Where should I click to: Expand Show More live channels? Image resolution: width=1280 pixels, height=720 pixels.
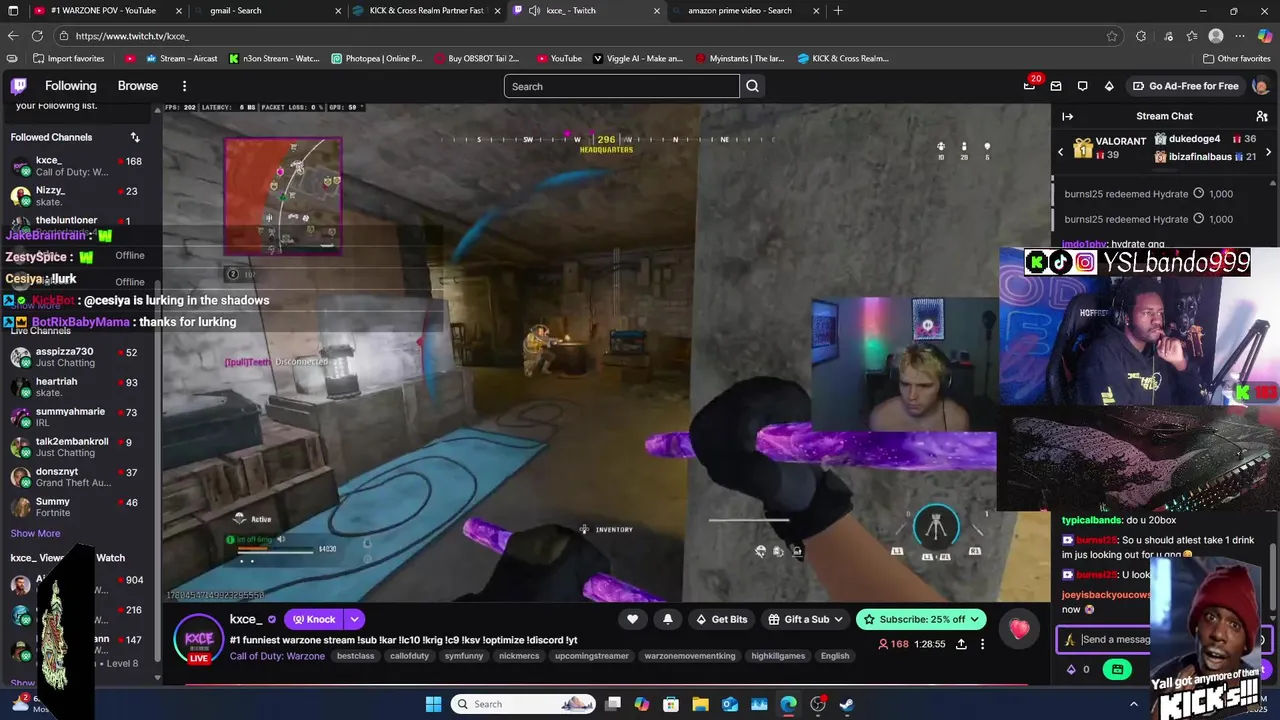(35, 534)
